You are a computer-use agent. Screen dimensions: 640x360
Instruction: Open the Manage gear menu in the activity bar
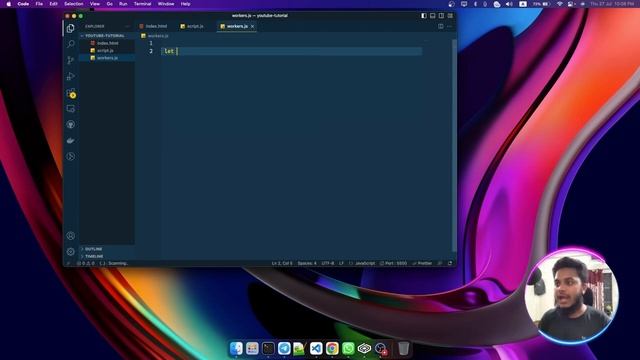coord(71,251)
